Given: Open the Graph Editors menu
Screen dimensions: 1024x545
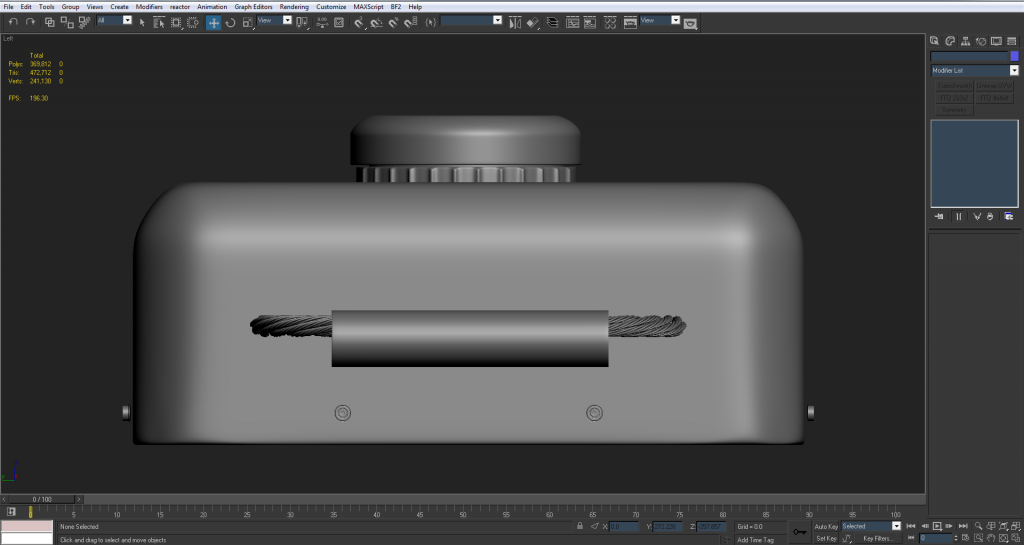Looking at the screenshot, I should tap(253, 6).
